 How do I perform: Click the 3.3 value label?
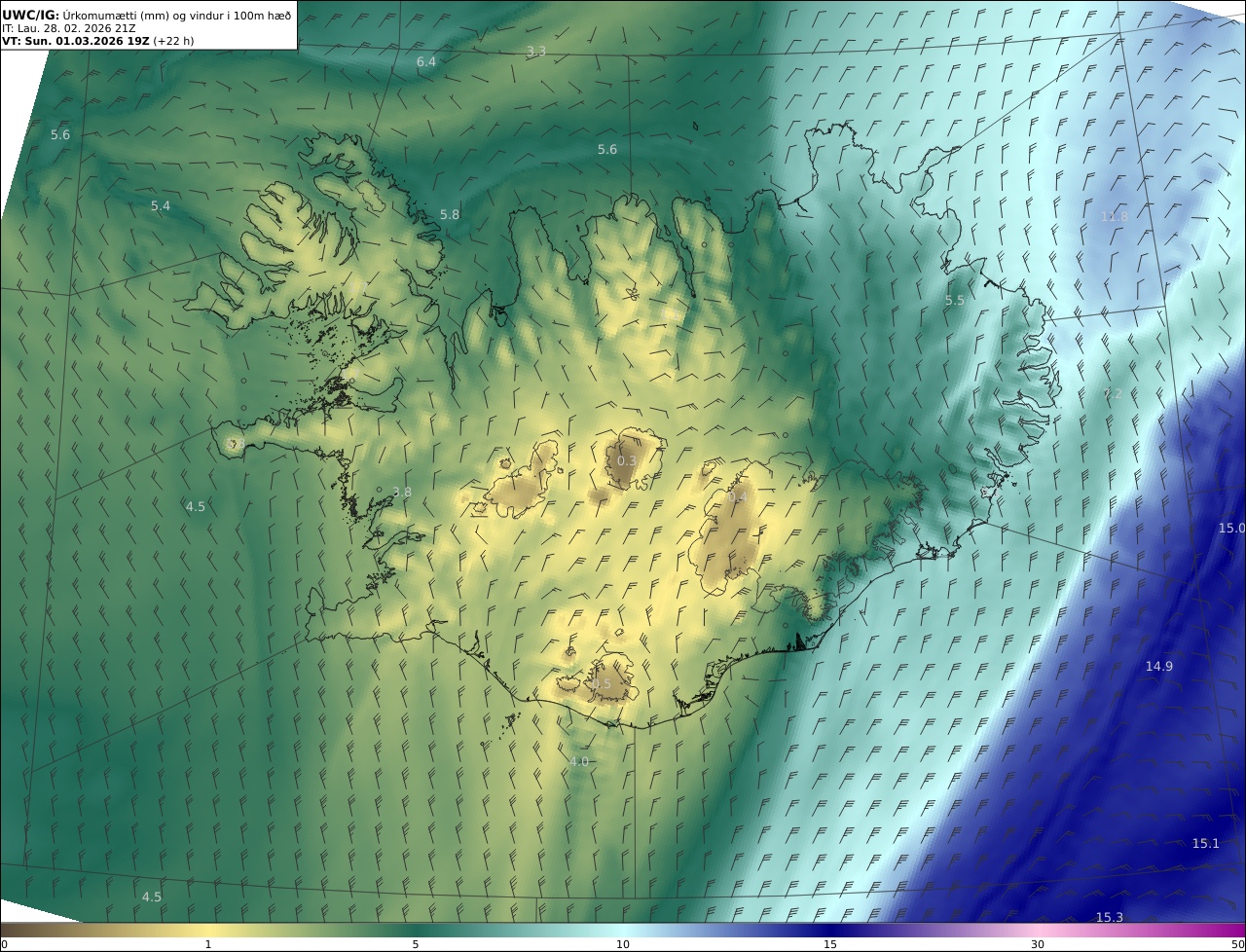tap(535, 51)
